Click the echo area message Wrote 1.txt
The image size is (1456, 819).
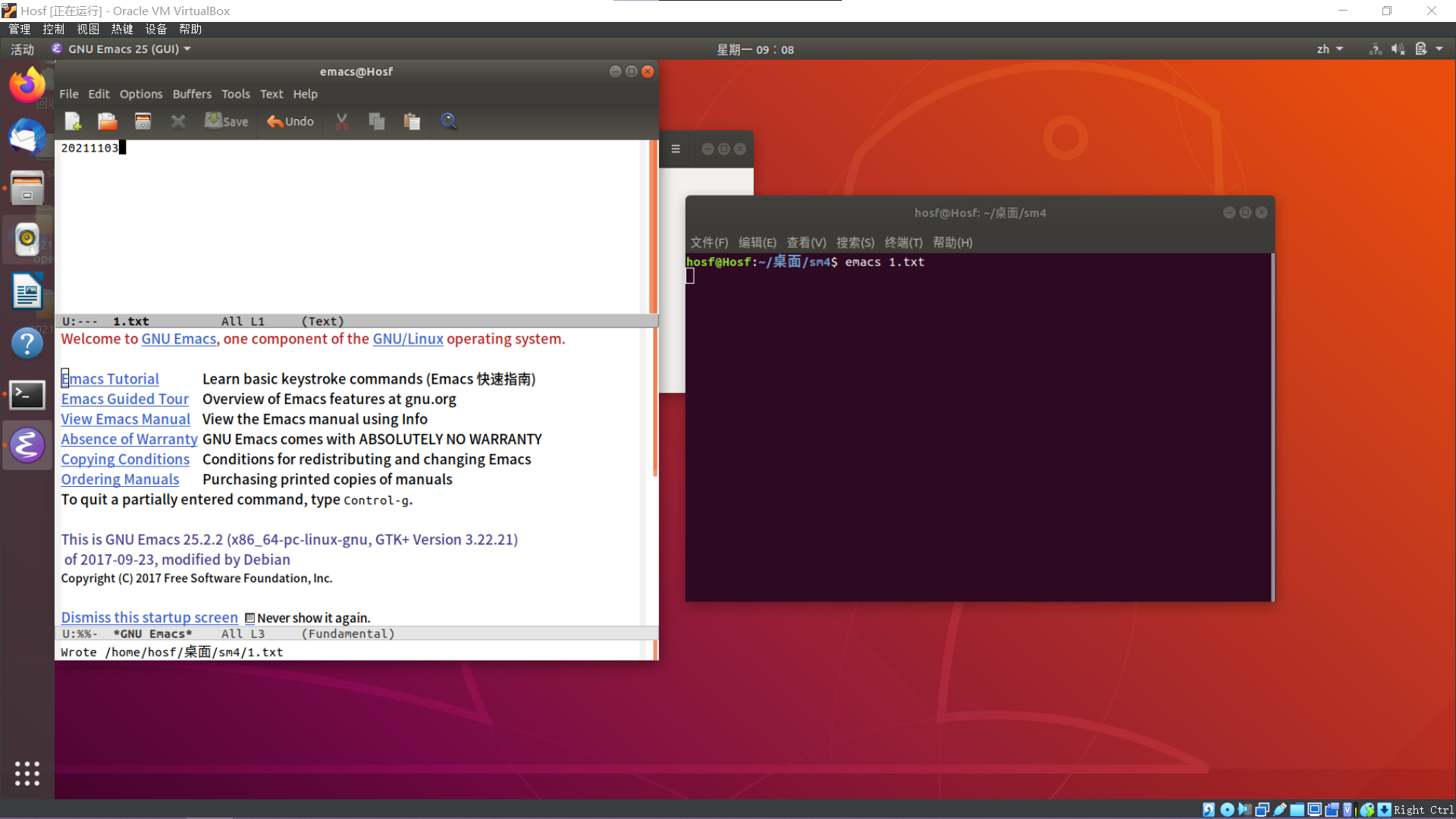point(172,652)
